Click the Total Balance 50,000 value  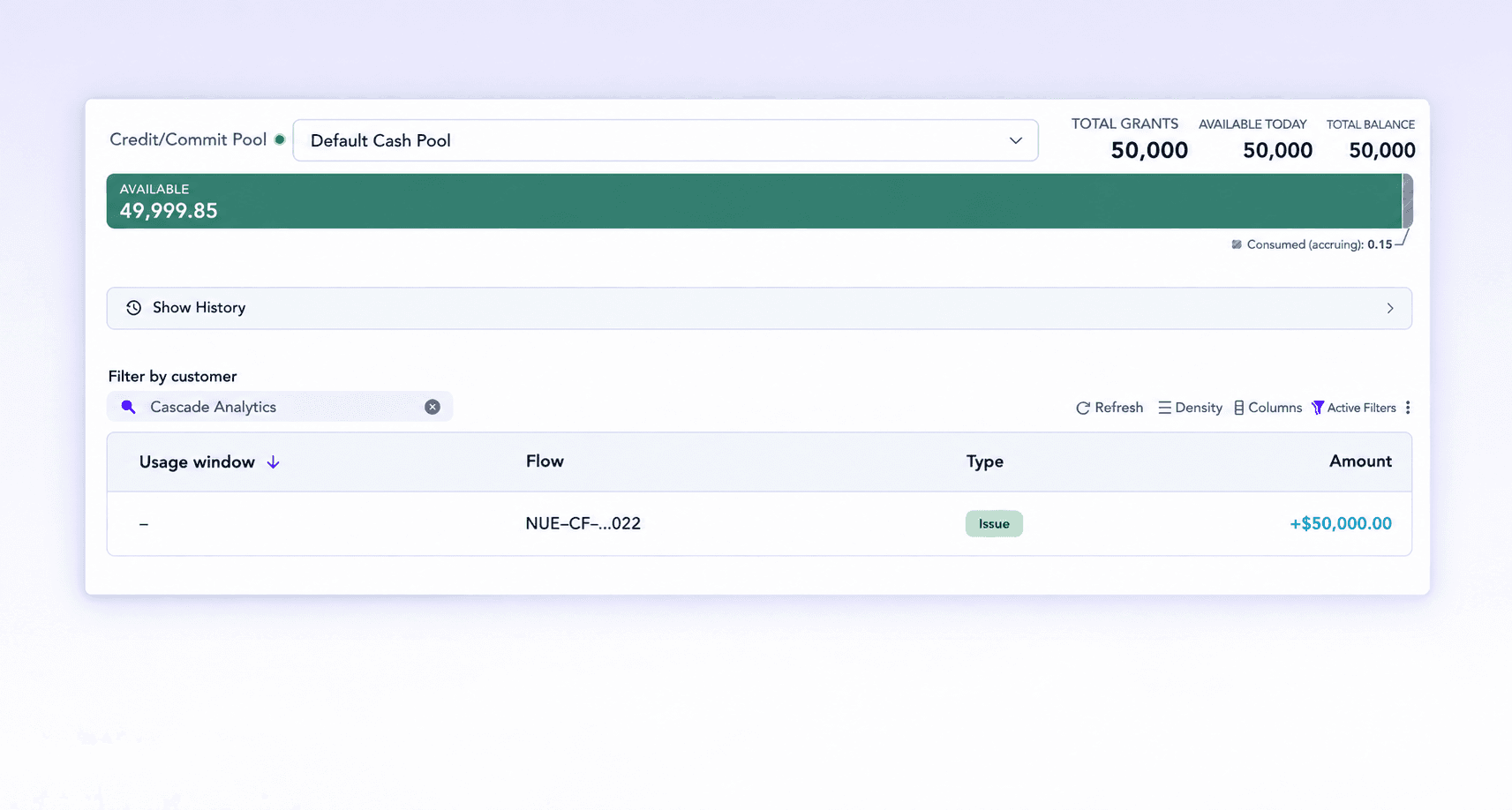[1382, 151]
